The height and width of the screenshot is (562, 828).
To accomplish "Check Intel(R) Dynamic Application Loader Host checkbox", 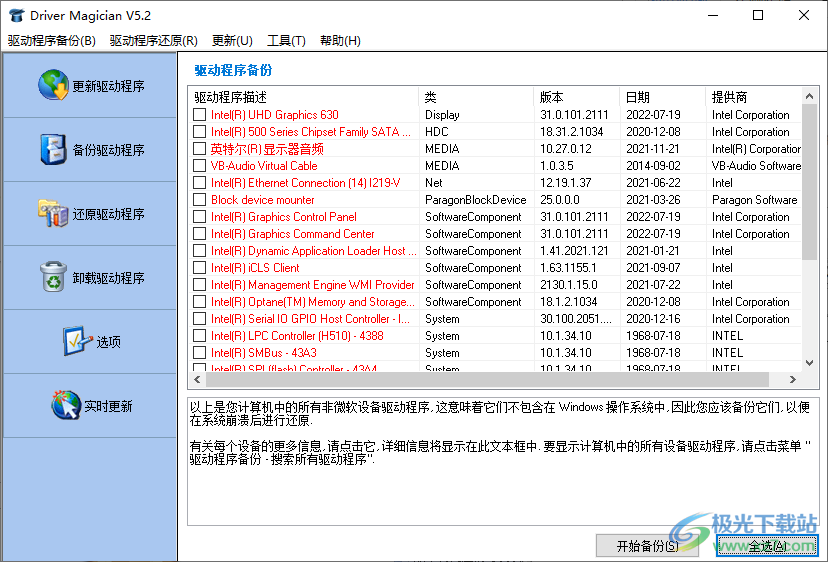I will [x=199, y=251].
